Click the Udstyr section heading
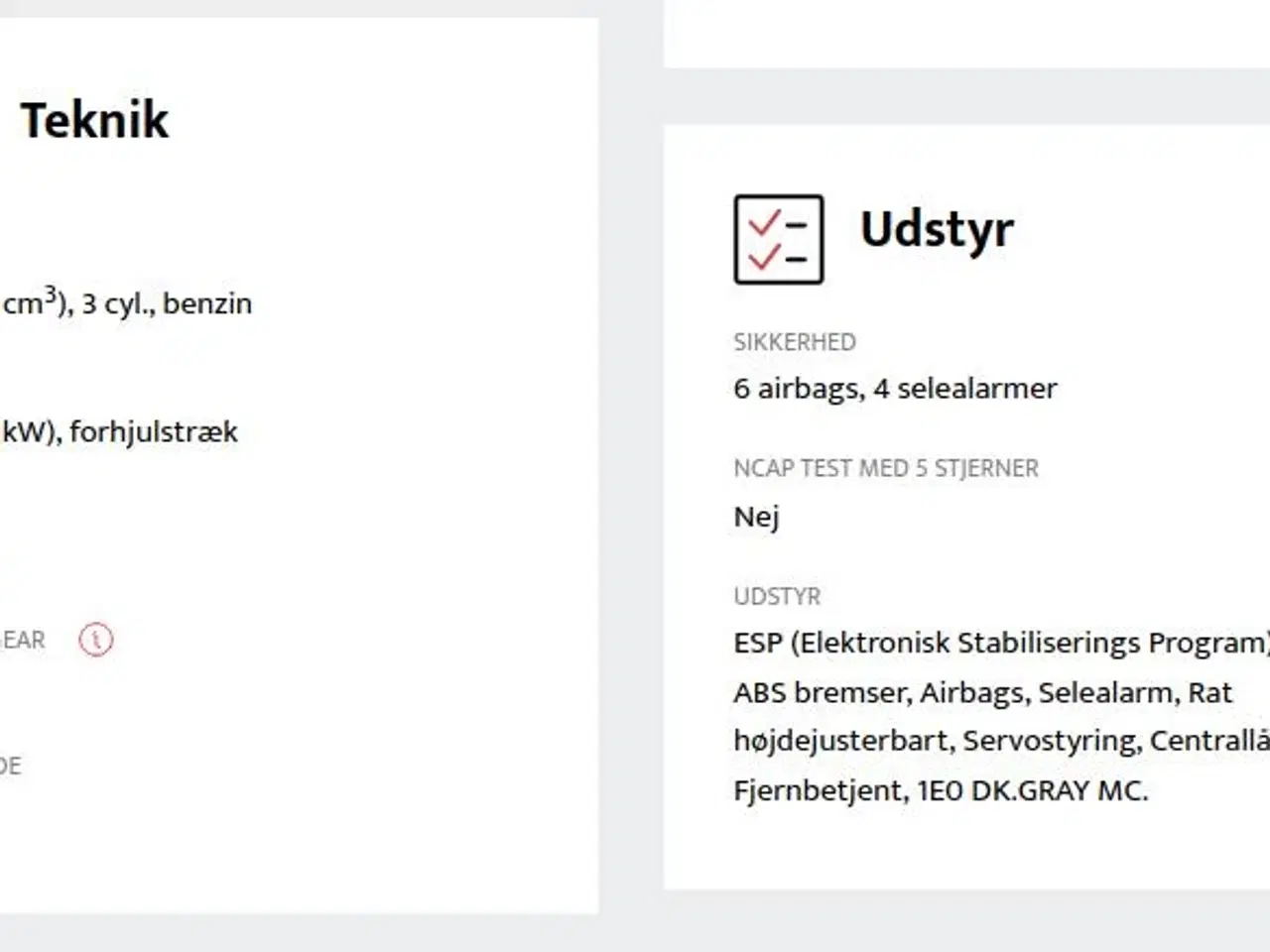 [x=937, y=231]
